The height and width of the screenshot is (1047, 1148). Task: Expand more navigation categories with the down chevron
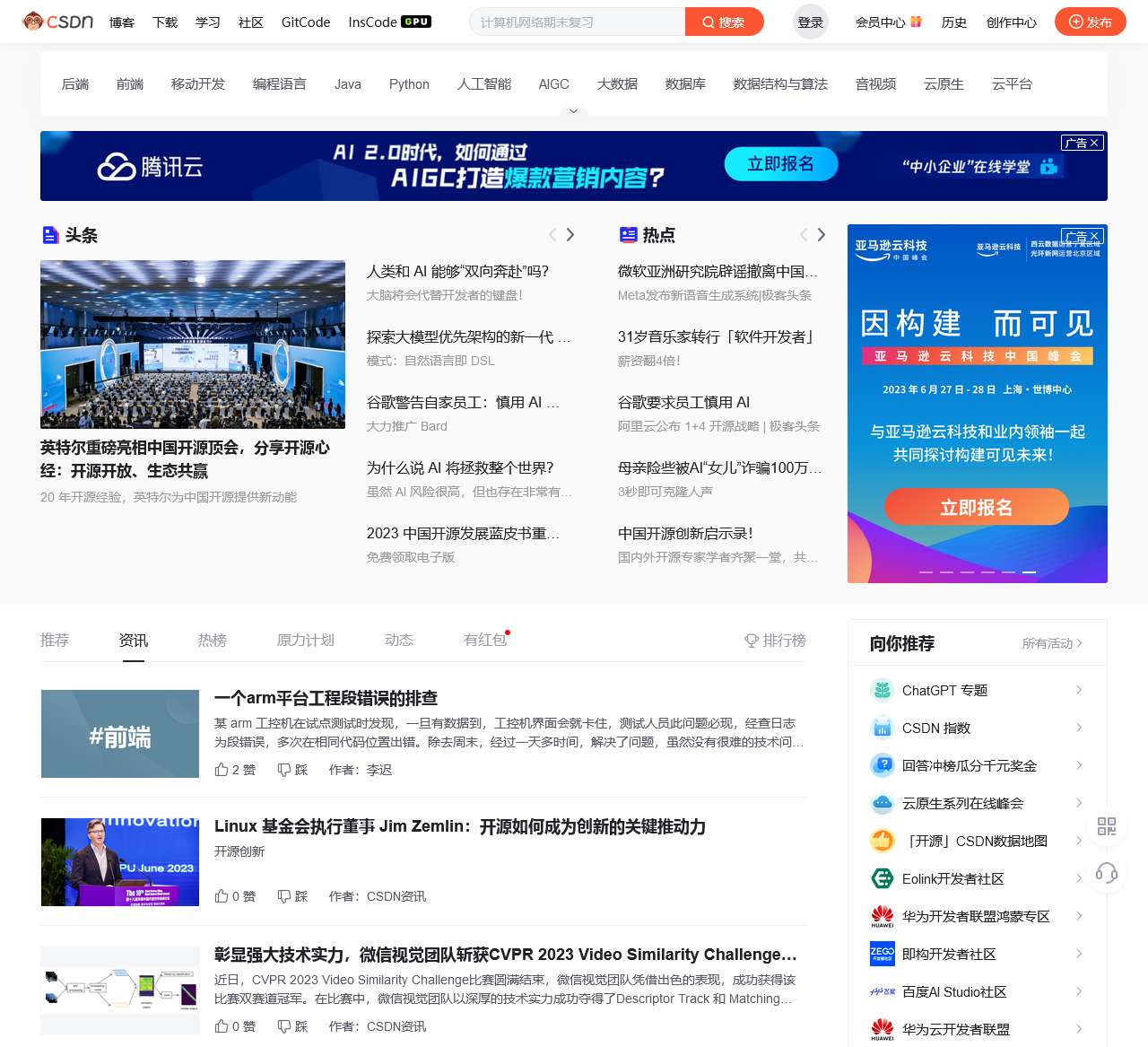tap(573, 110)
